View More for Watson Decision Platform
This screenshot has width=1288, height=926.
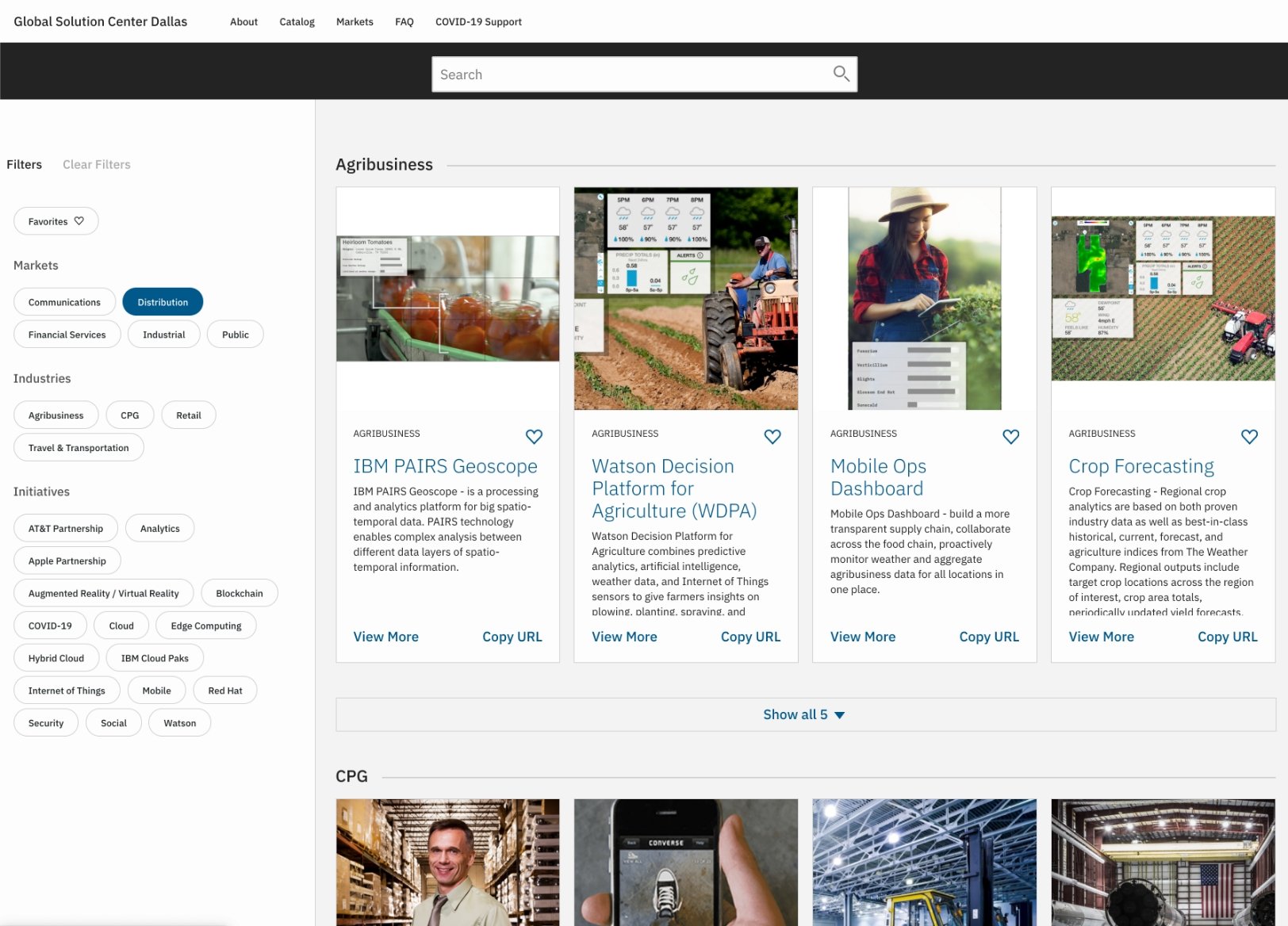[624, 637]
